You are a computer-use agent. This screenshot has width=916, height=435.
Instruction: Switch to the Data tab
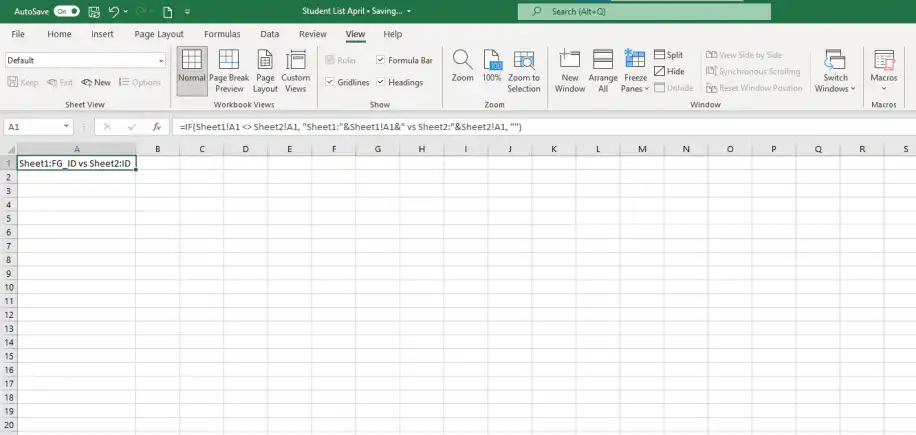269,34
